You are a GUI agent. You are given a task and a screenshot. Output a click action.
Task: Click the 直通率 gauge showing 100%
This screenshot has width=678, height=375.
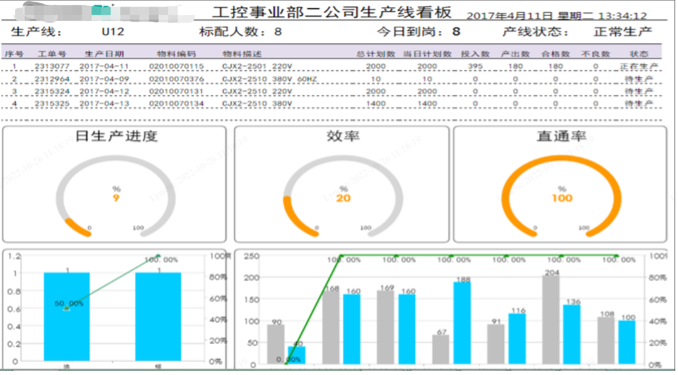pos(561,197)
